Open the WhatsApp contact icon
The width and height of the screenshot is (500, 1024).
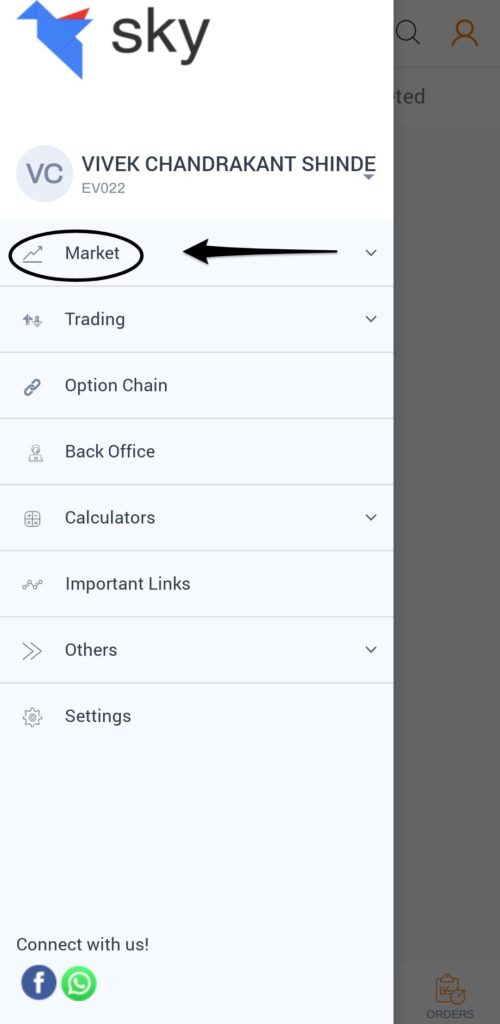79,983
